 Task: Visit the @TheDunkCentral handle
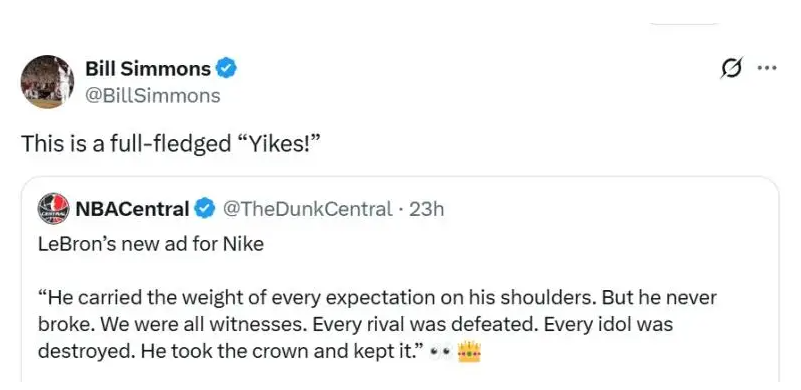point(308,209)
